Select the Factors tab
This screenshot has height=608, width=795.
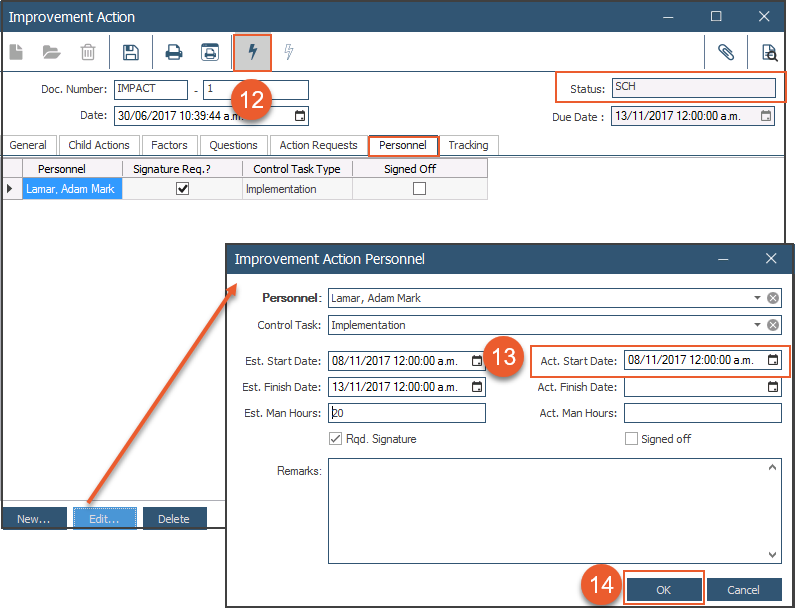coord(169,145)
